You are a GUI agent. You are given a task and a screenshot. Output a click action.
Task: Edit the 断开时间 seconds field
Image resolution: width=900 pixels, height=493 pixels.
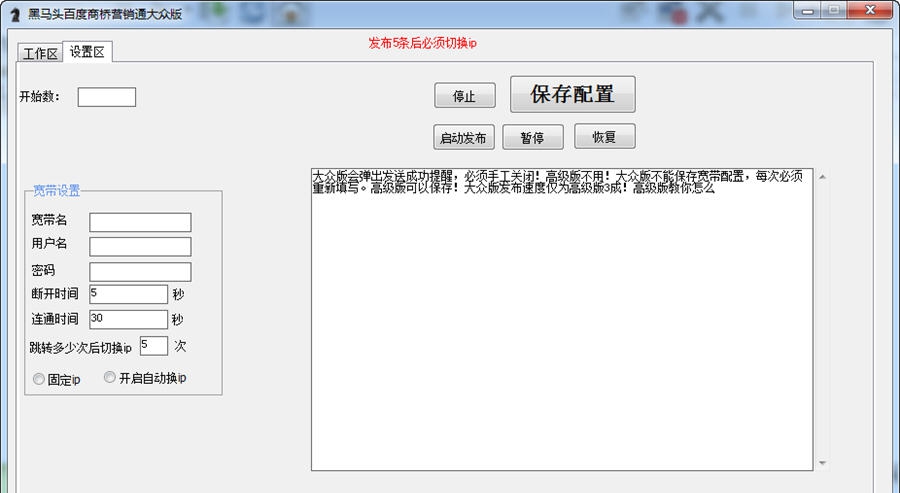point(129,294)
